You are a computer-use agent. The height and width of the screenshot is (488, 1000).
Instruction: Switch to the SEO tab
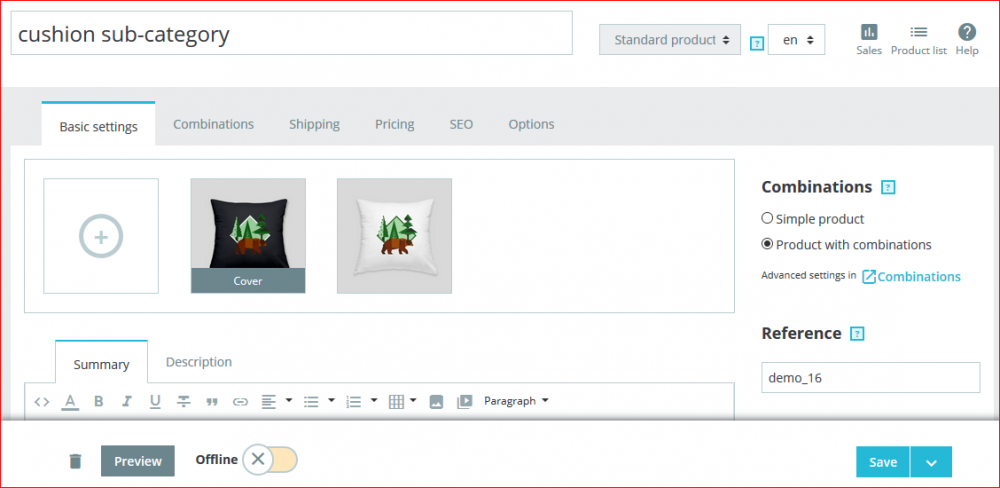click(461, 124)
